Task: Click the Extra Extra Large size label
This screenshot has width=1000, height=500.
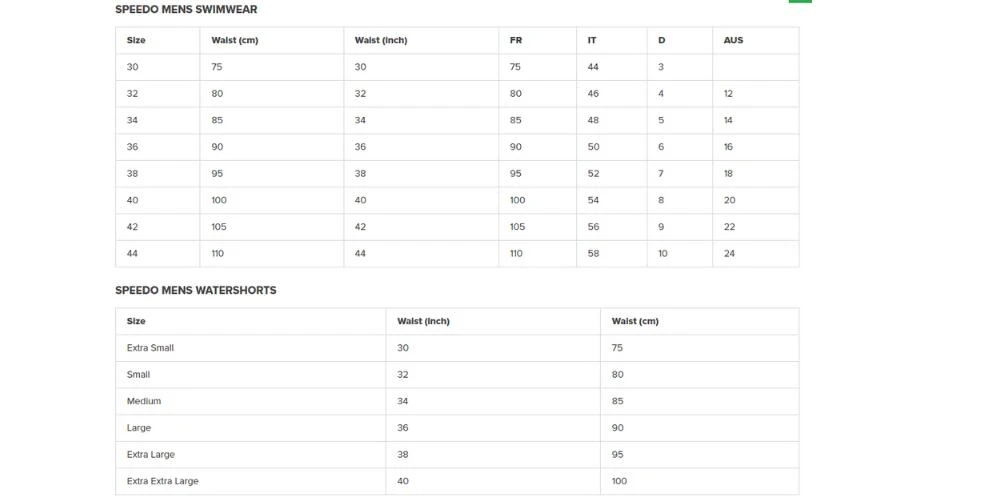Action: pos(163,481)
